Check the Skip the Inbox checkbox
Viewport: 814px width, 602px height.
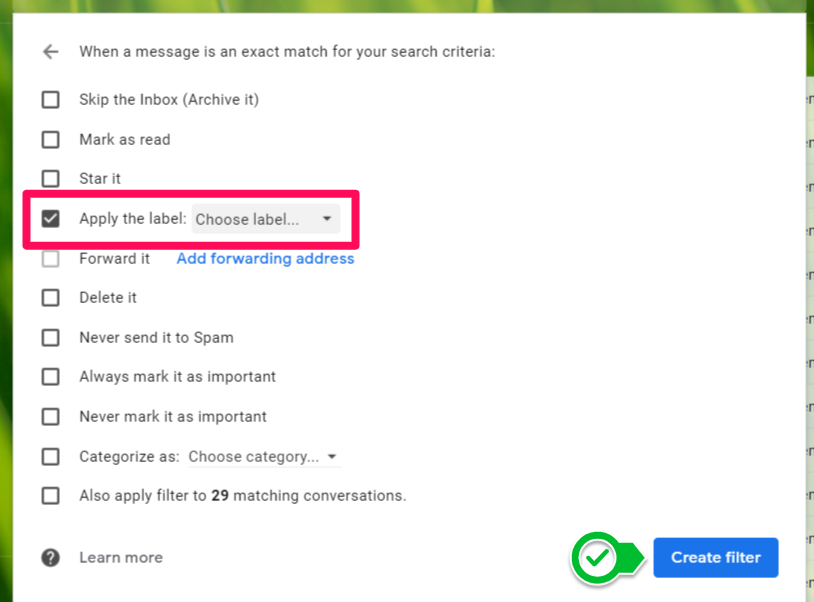[51, 100]
